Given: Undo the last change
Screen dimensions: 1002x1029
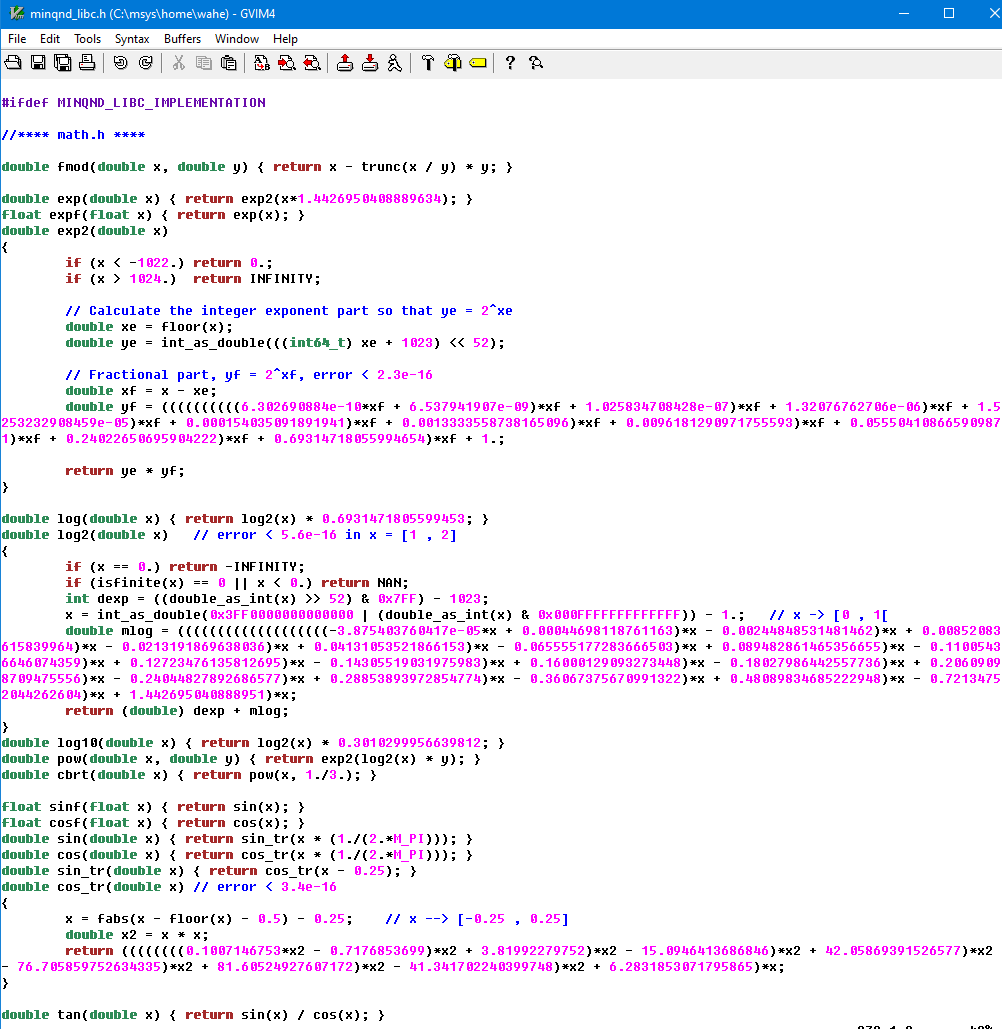Looking at the screenshot, I should (121, 63).
